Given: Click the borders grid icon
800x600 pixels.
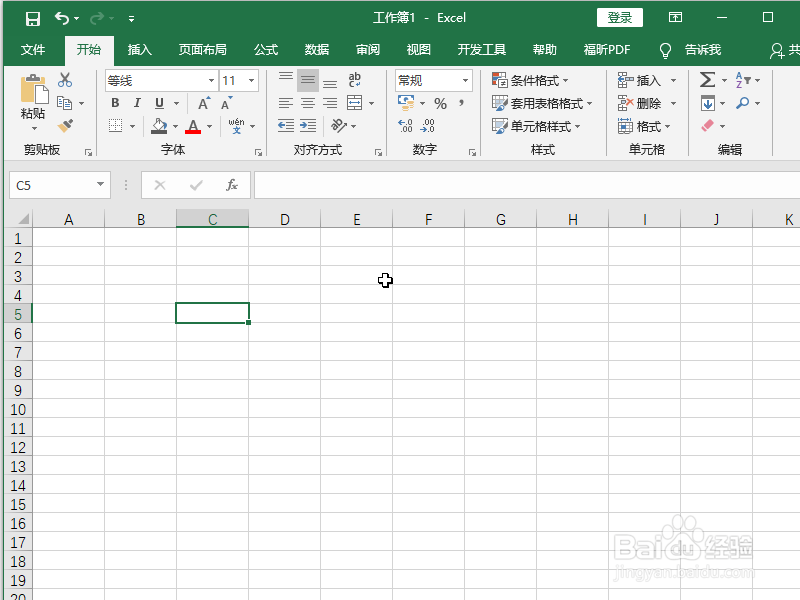Looking at the screenshot, I should point(116,126).
